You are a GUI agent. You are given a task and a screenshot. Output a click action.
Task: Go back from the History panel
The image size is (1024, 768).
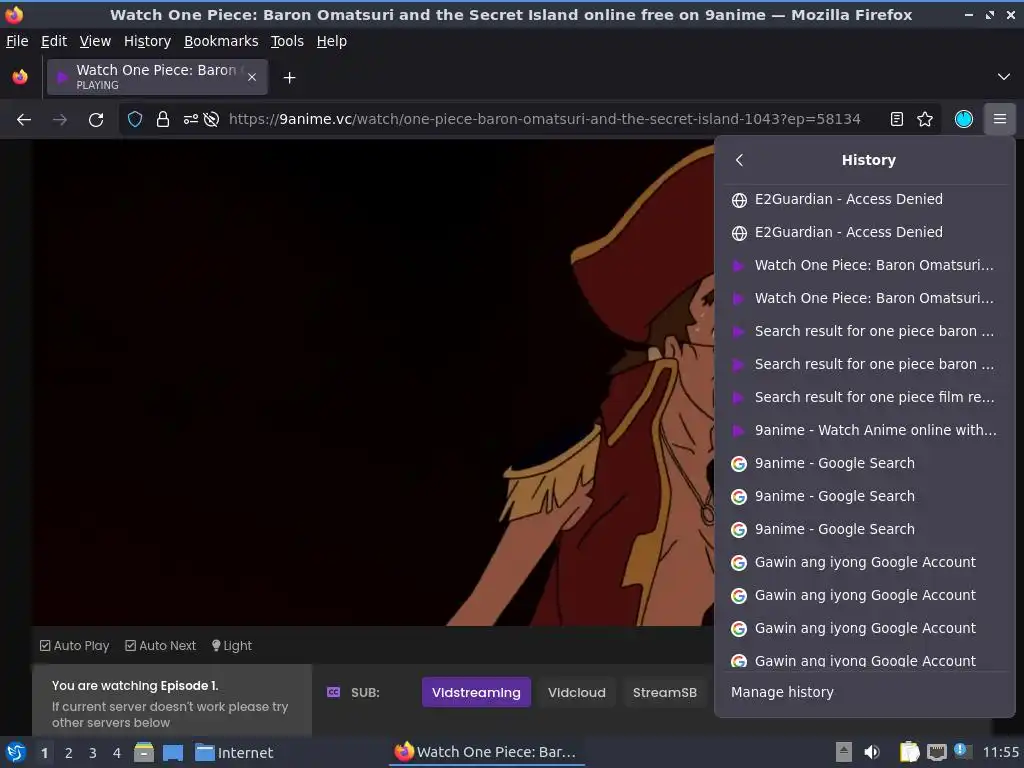coord(739,160)
